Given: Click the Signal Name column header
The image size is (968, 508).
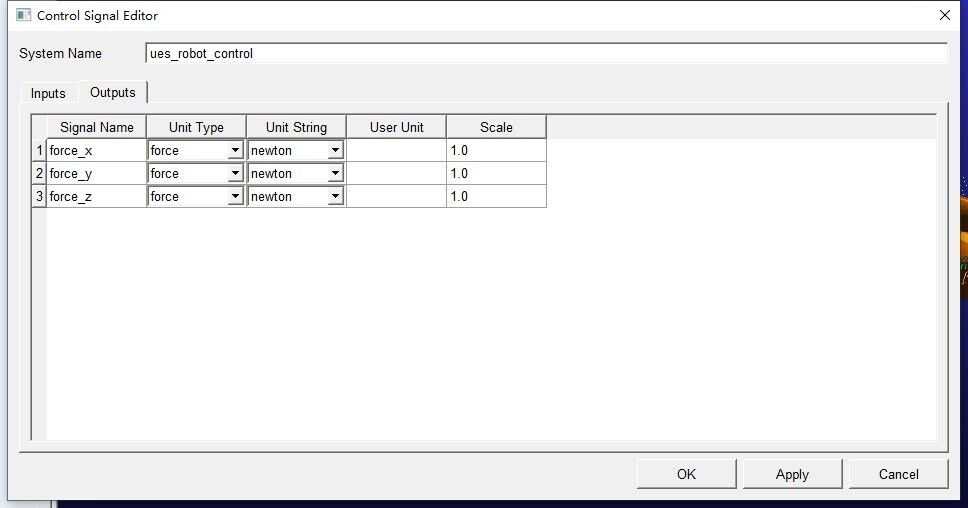Looking at the screenshot, I should [96, 127].
